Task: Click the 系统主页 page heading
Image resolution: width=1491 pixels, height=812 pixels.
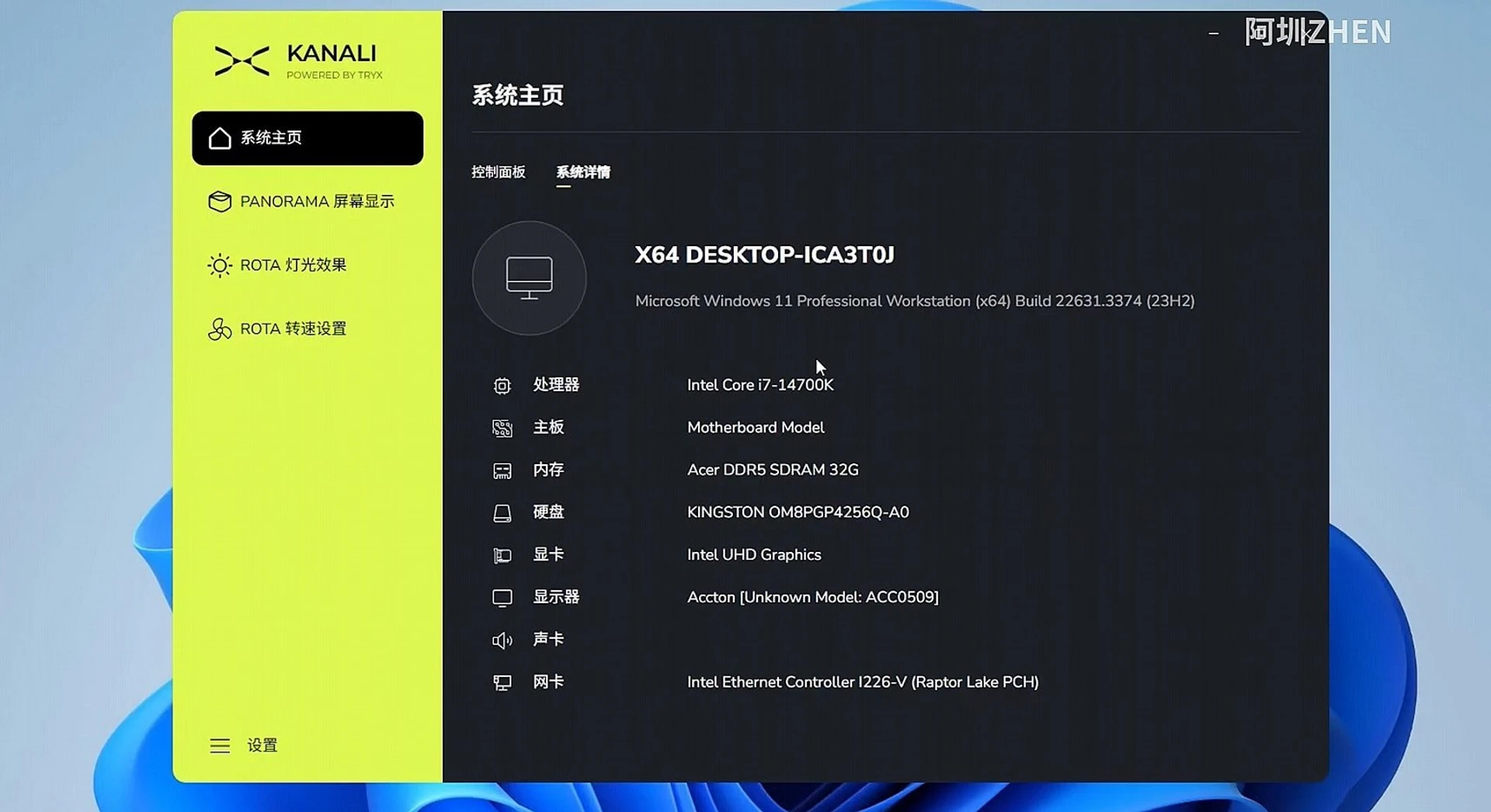Action: tap(518, 95)
